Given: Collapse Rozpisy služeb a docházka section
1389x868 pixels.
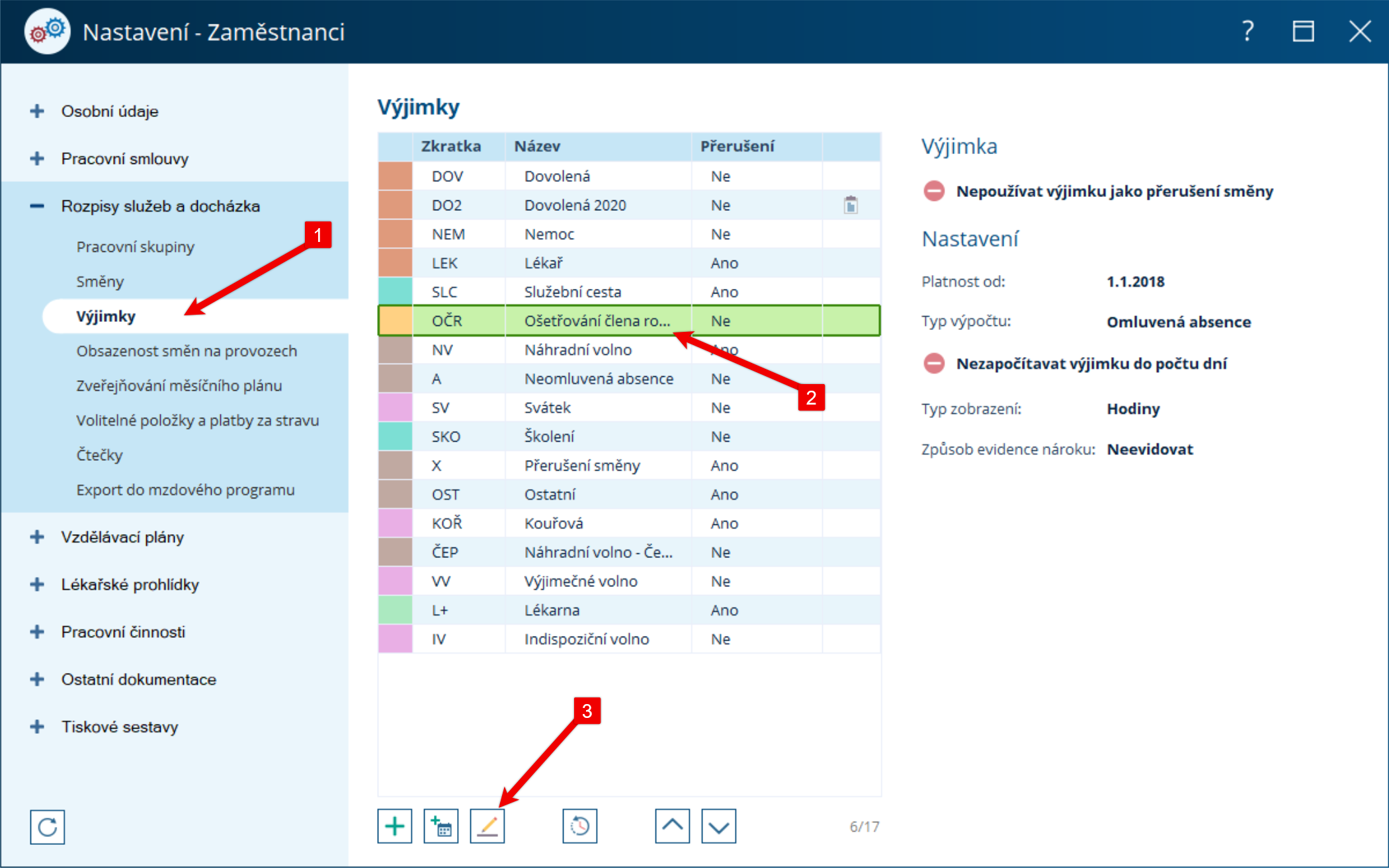Looking at the screenshot, I should [37, 206].
